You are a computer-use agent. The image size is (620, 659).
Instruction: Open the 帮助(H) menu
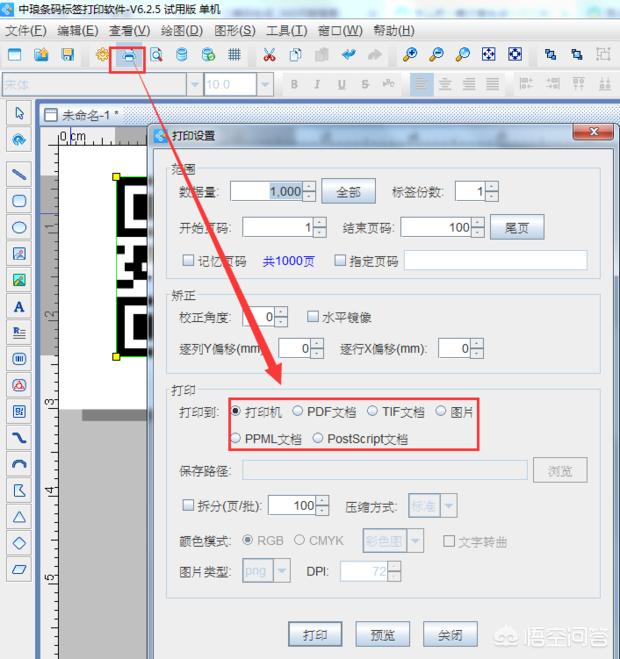tap(394, 31)
